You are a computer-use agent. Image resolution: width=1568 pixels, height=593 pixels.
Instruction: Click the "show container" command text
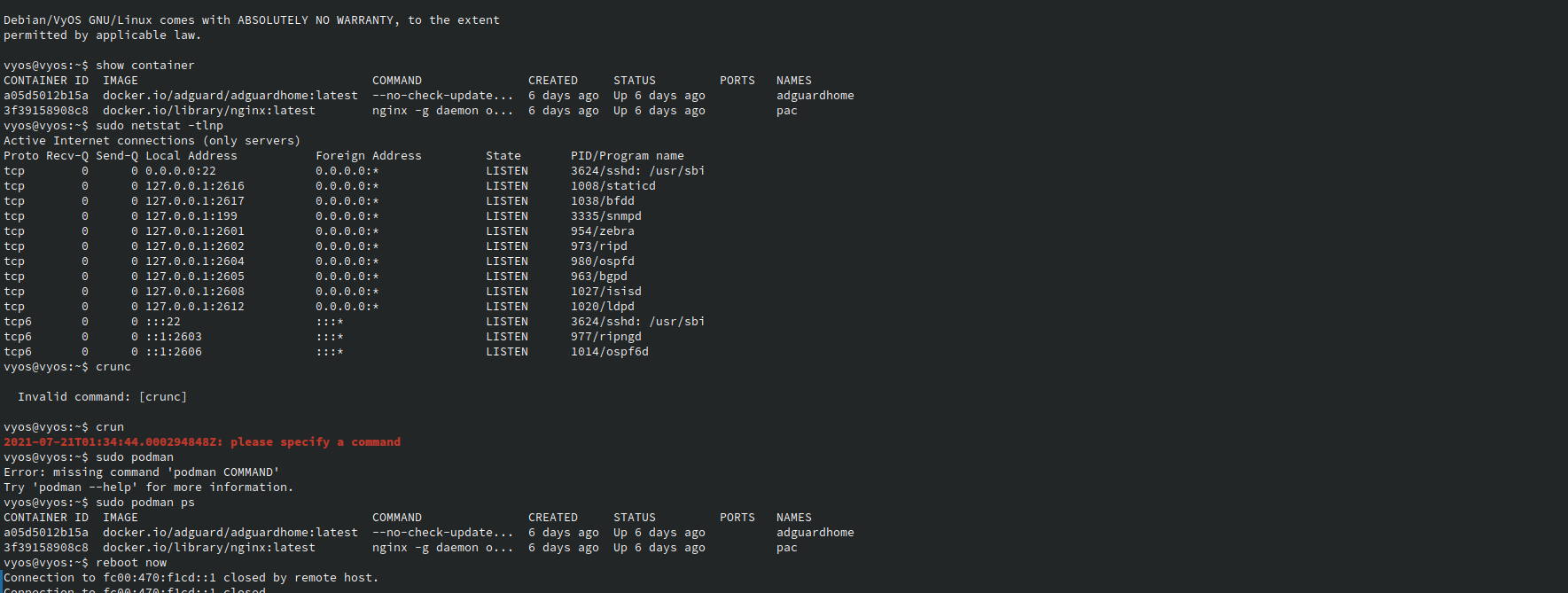click(x=144, y=66)
